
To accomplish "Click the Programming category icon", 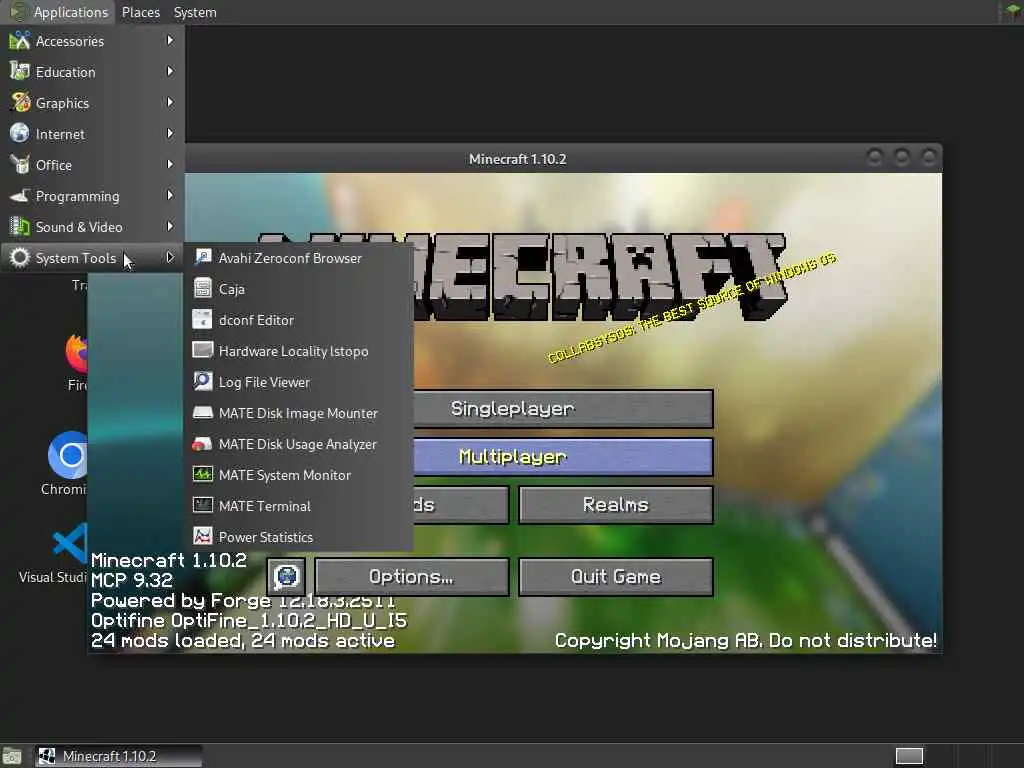I will coord(20,195).
